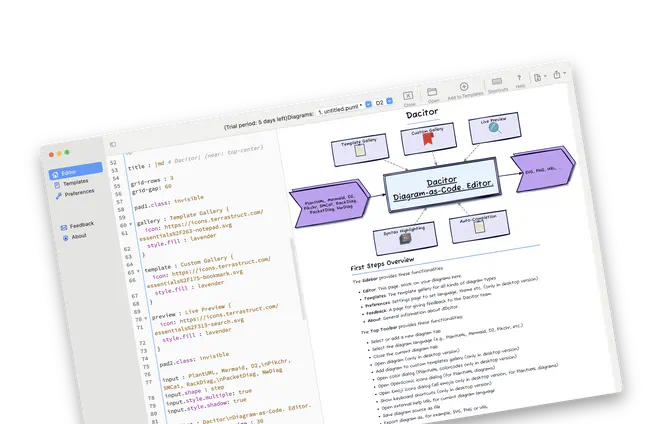
Task: Open the document export pulldown menu
Action: coord(540,77)
